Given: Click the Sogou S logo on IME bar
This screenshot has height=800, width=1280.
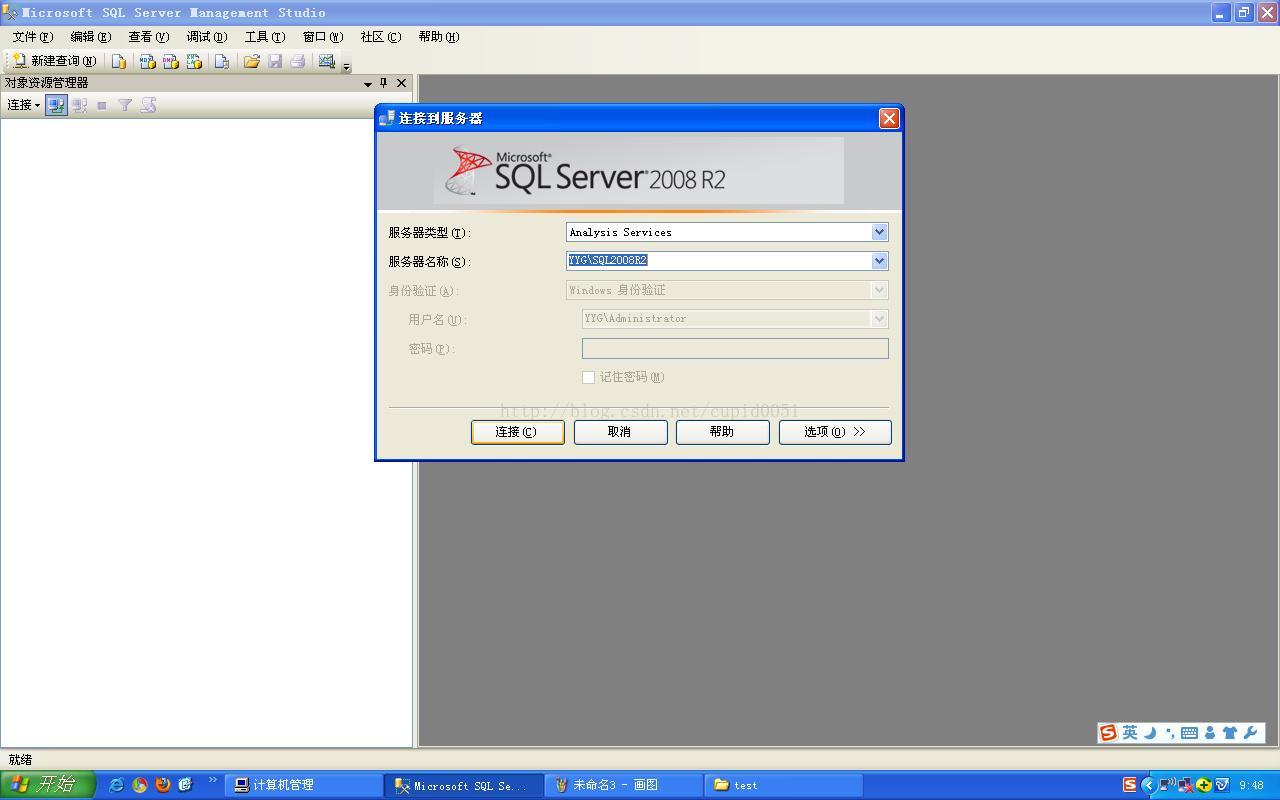Looking at the screenshot, I should [x=1108, y=733].
